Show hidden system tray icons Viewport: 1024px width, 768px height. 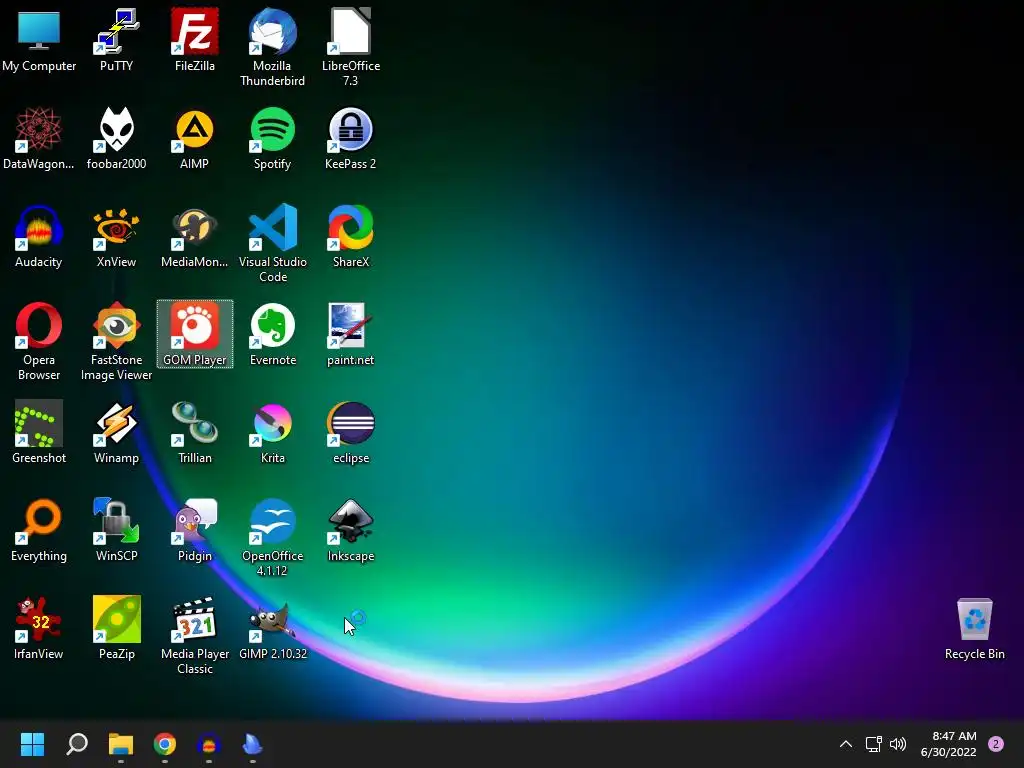click(846, 744)
